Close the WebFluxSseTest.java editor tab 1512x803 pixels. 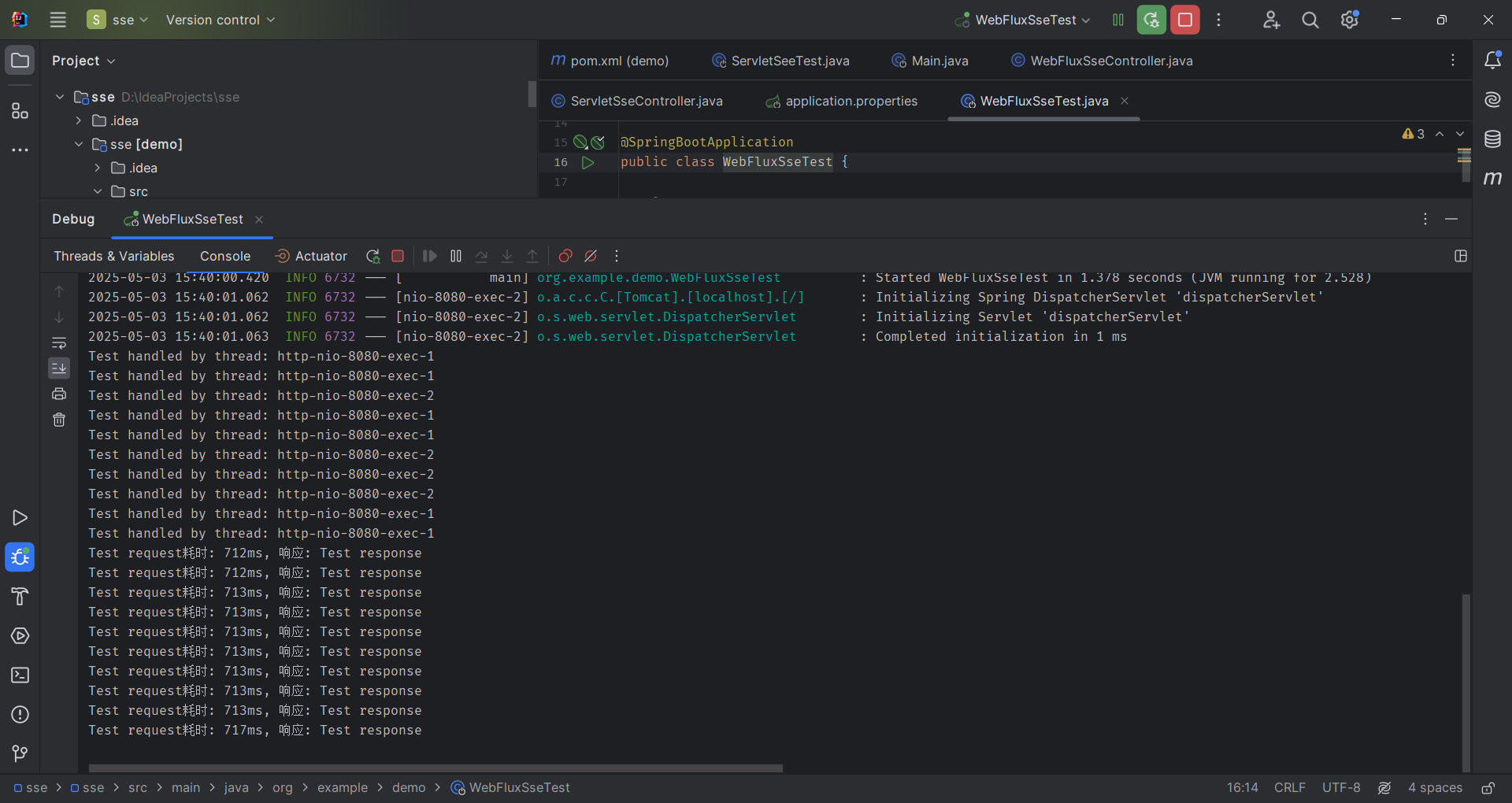[x=1125, y=101]
